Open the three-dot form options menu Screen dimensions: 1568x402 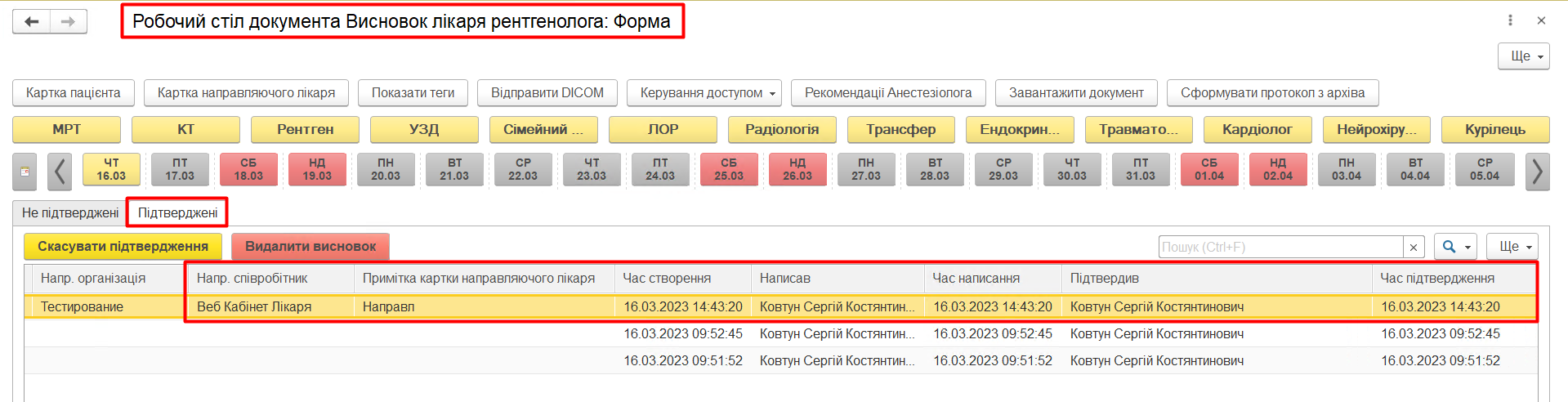[1510, 20]
